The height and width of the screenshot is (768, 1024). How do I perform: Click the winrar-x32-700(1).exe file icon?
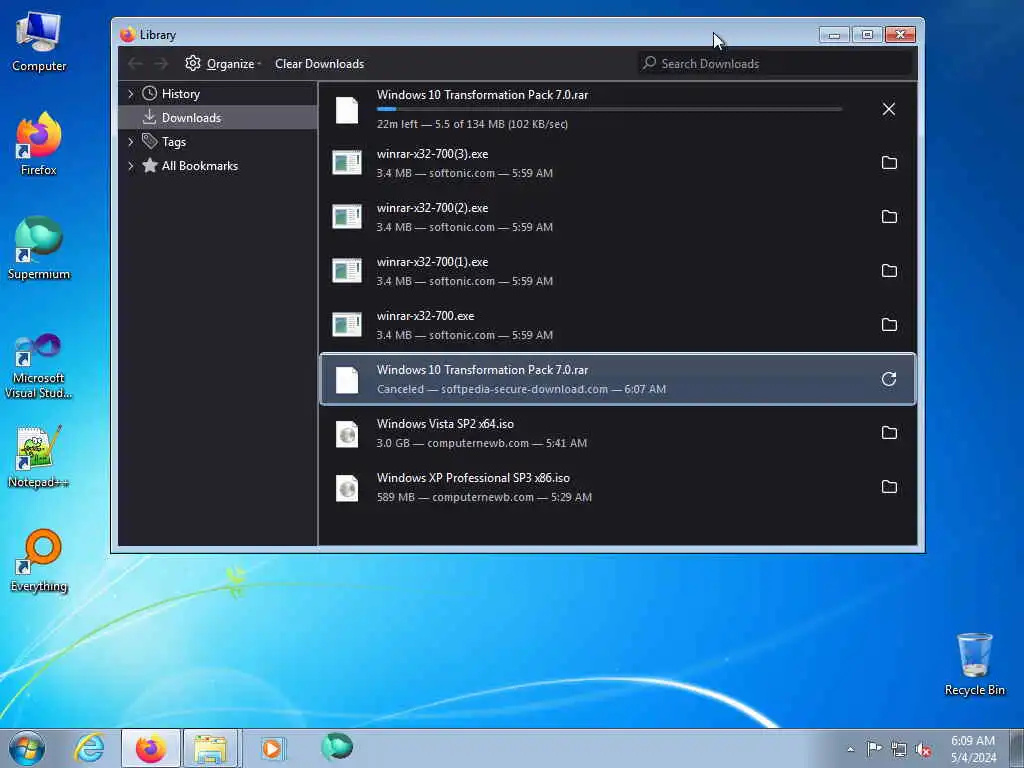[347, 270]
